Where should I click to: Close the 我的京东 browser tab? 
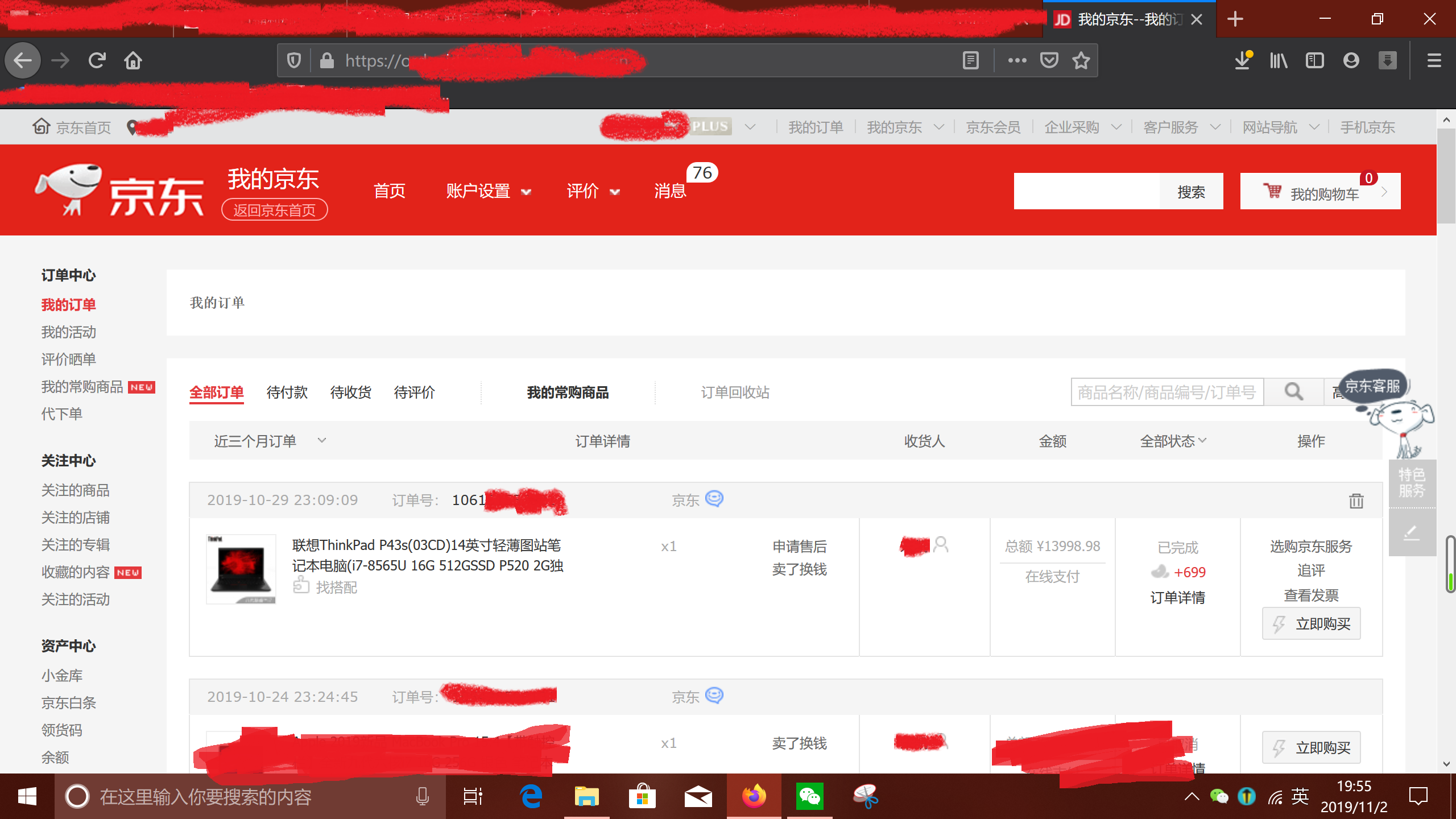(1197, 19)
